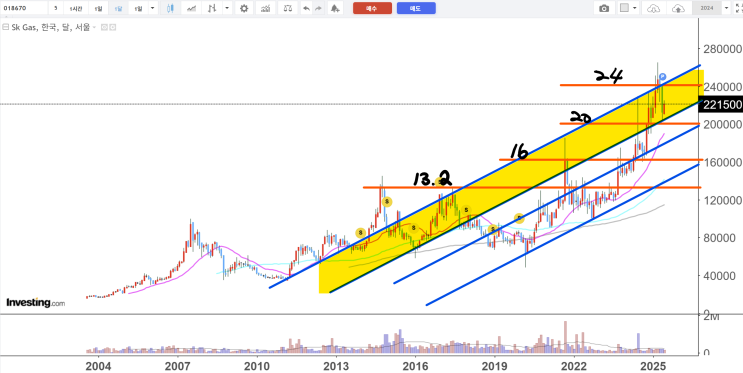Viewport: 743px width, 373px height.
Task: Click the alert bell-tree icon in toolbar
Action: (335, 8)
